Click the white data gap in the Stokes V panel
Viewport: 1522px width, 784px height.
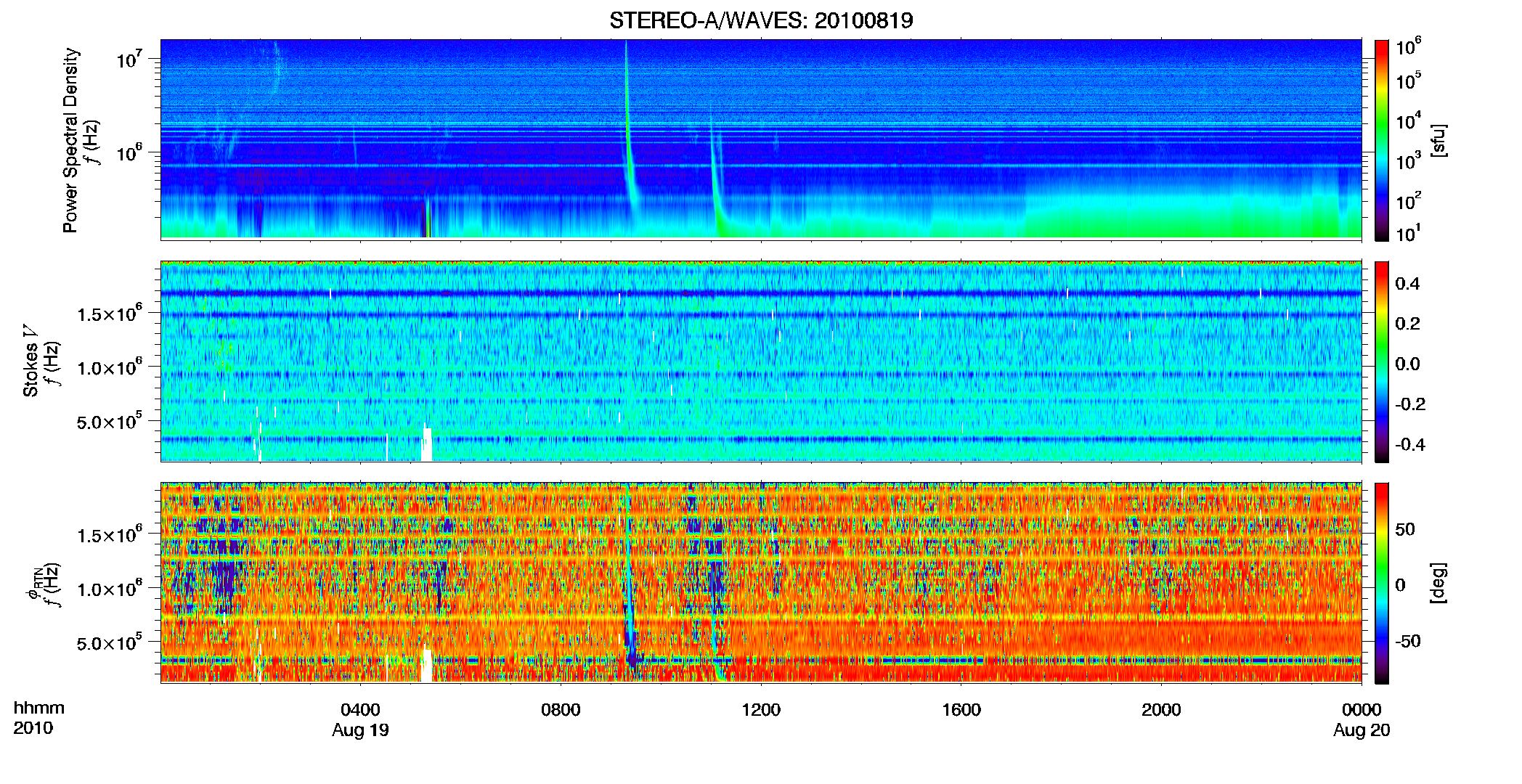coord(427,444)
